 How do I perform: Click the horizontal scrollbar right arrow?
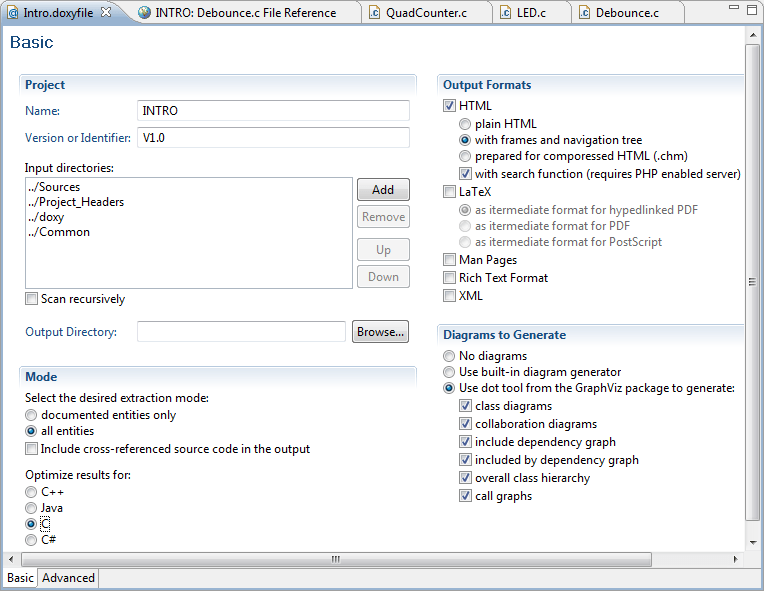735,559
